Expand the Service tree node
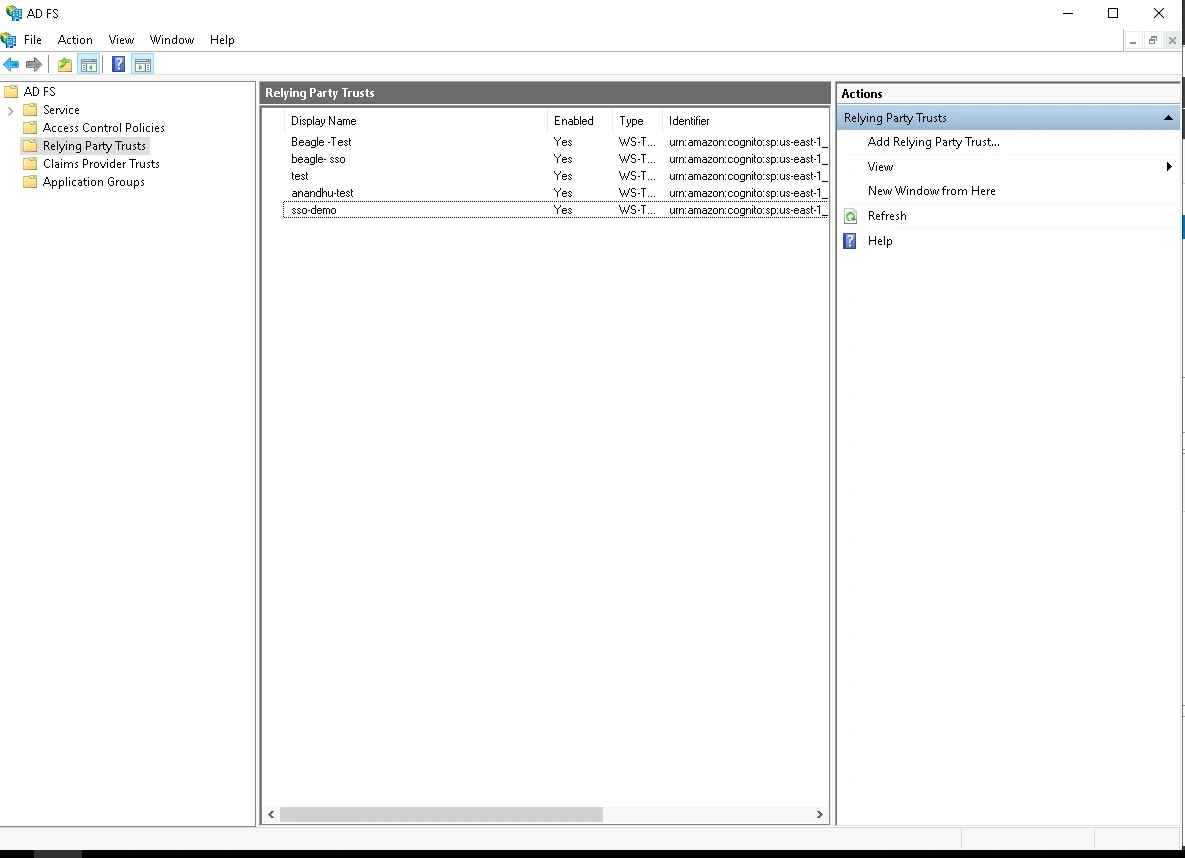This screenshot has width=1185, height=858. (x=11, y=110)
